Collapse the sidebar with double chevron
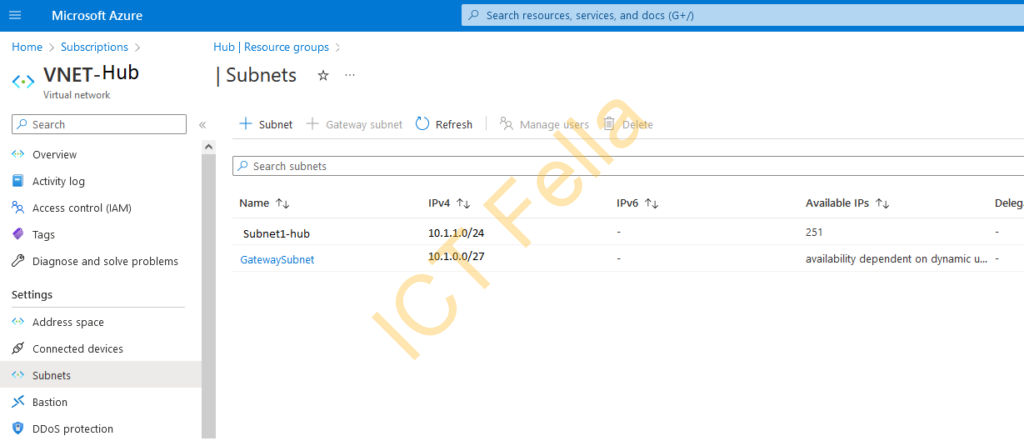Screen dimensions: 1024x441 pos(202,124)
